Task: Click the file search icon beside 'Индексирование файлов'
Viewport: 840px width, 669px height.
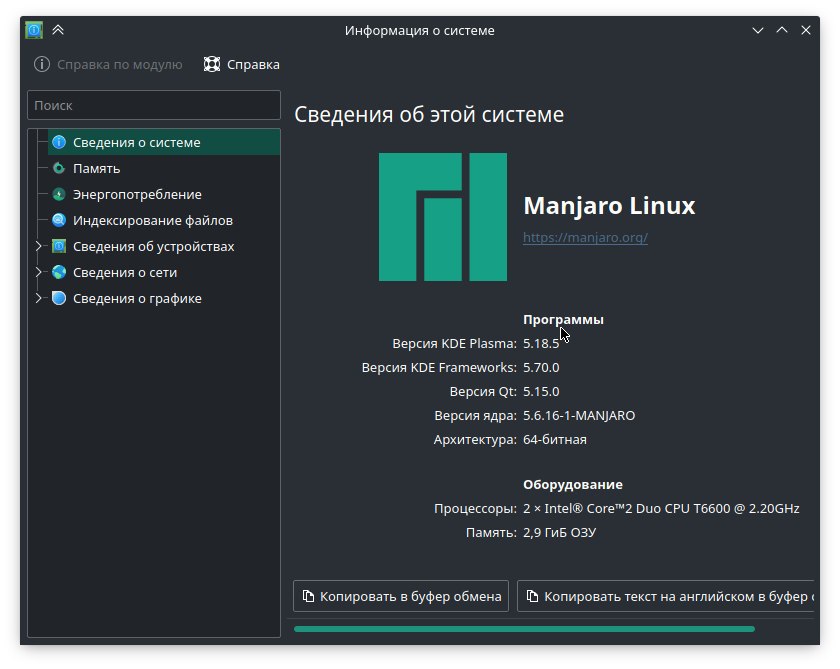Action: coord(59,220)
